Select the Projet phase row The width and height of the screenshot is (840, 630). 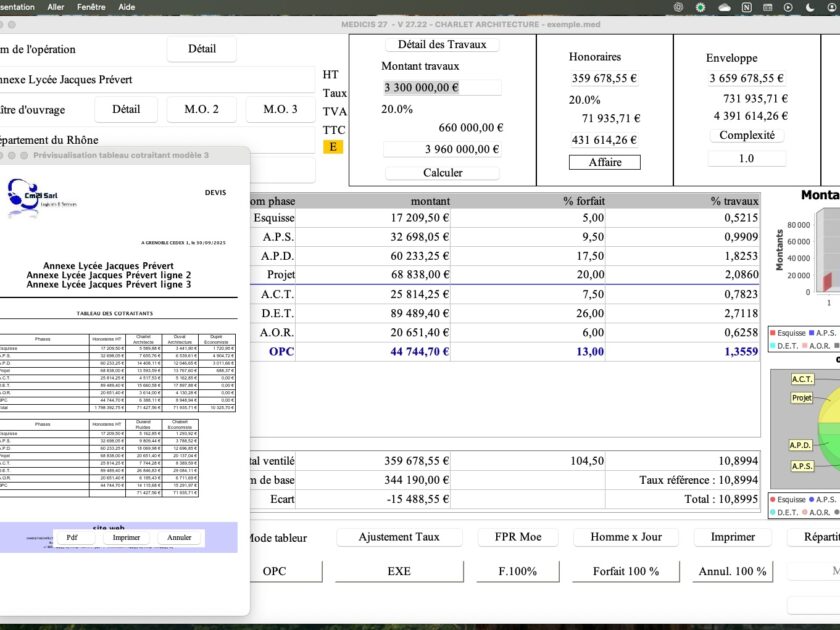pyautogui.click(x=505, y=274)
